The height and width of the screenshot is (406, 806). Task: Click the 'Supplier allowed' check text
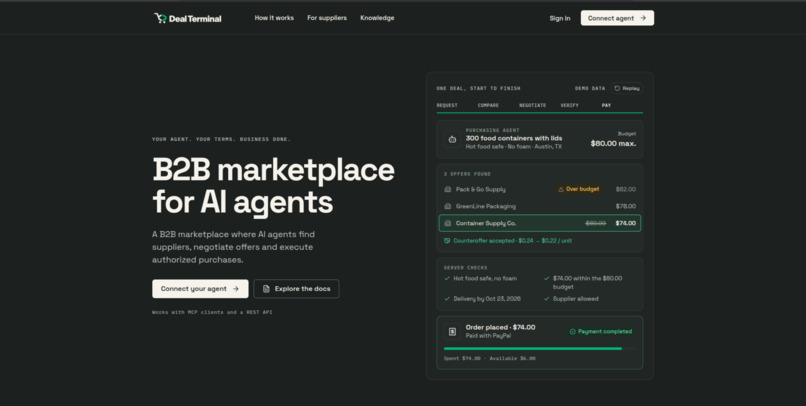(x=575, y=299)
